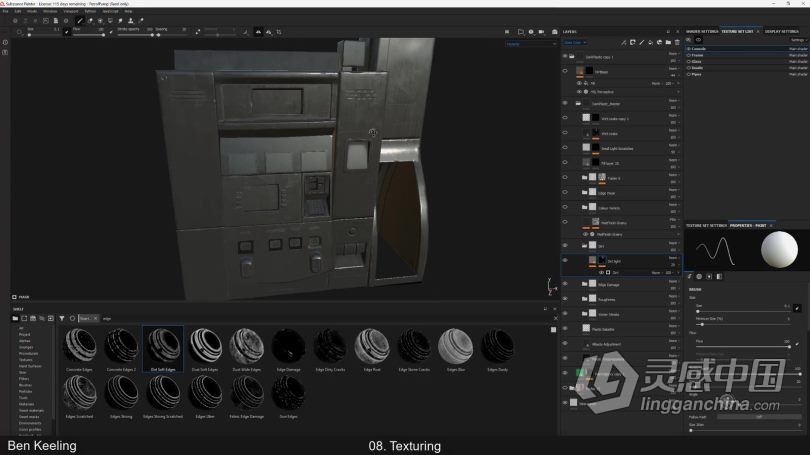Image resolution: width=810 pixels, height=455 pixels.
Task: Hide the Dirt light layer
Action: click(x=565, y=260)
